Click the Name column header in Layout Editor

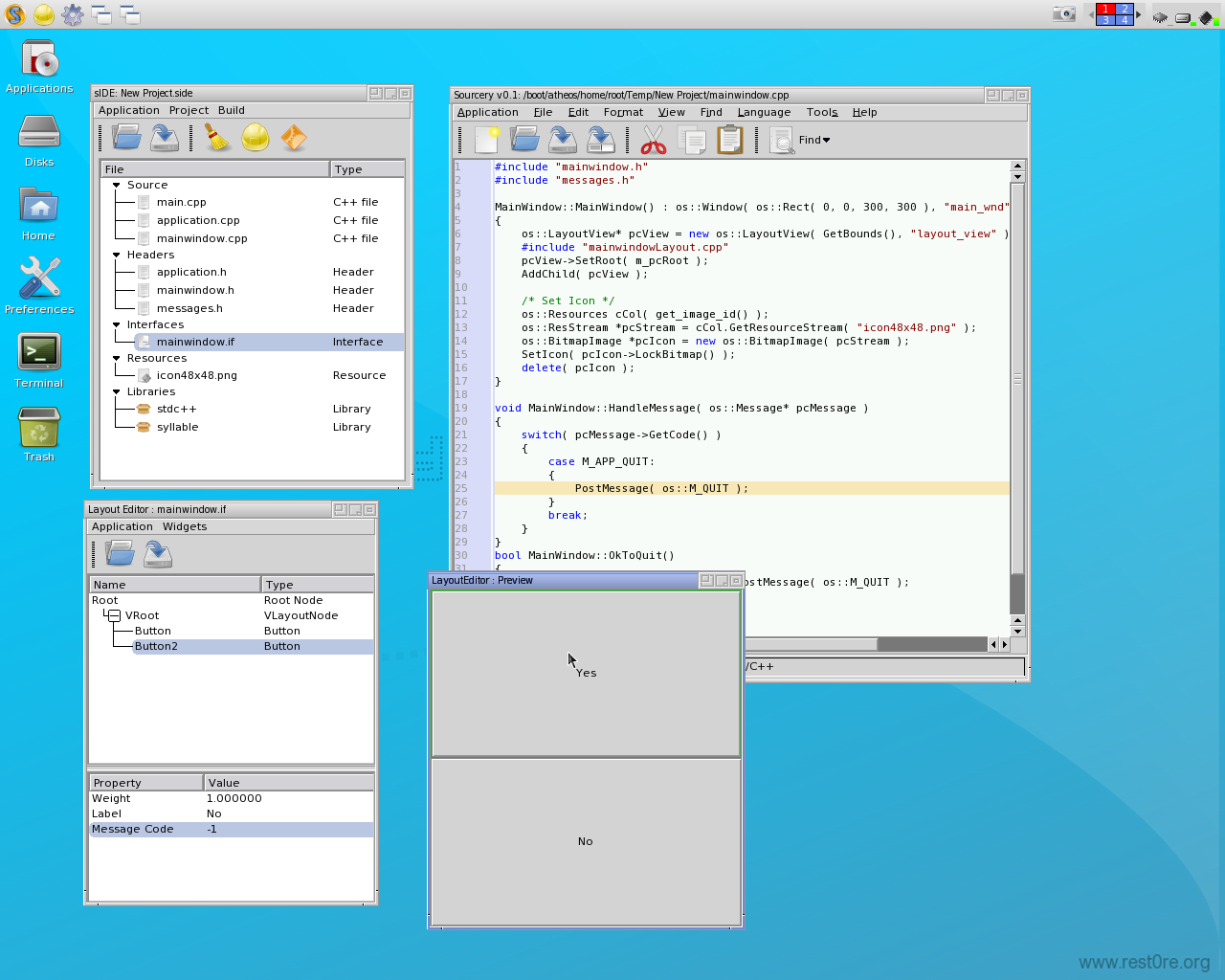coord(175,585)
